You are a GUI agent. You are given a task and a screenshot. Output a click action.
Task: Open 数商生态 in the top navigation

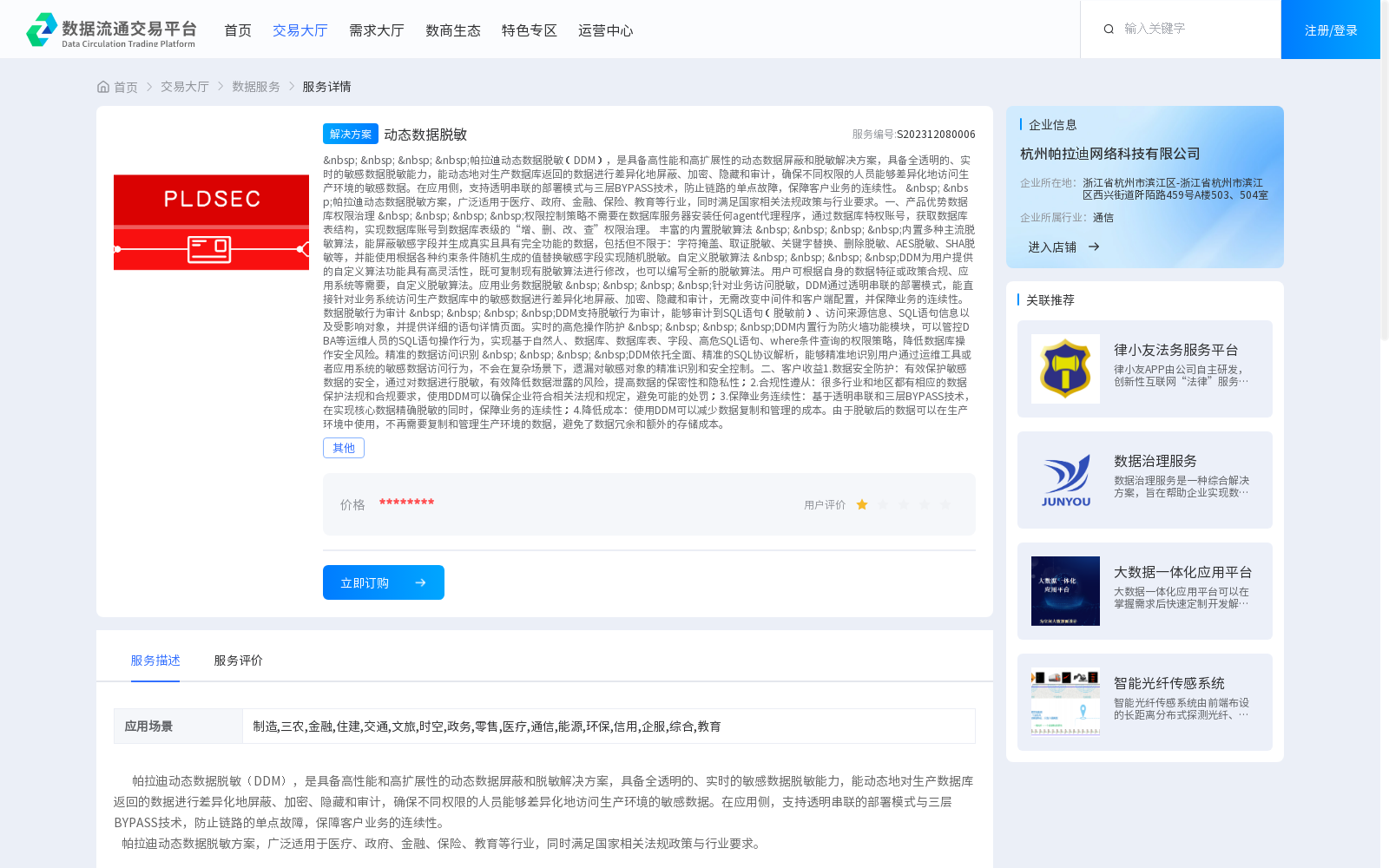(453, 30)
